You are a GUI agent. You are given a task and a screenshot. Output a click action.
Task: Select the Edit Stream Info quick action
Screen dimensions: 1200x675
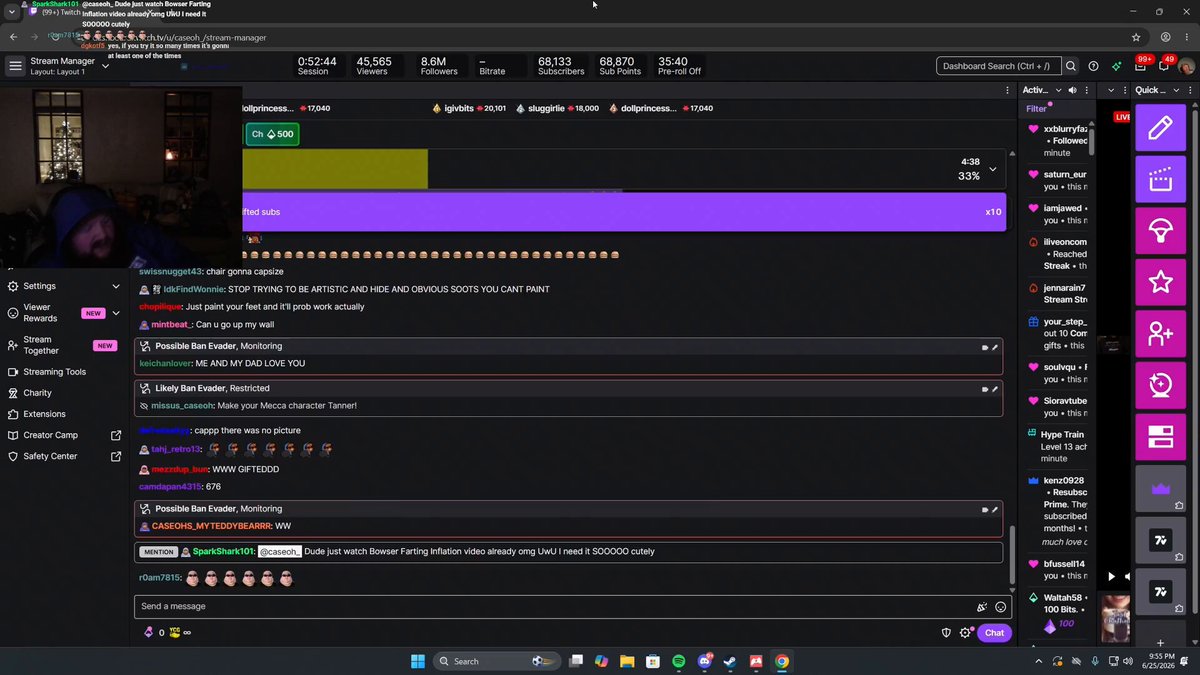pyautogui.click(x=1160, y=128)
